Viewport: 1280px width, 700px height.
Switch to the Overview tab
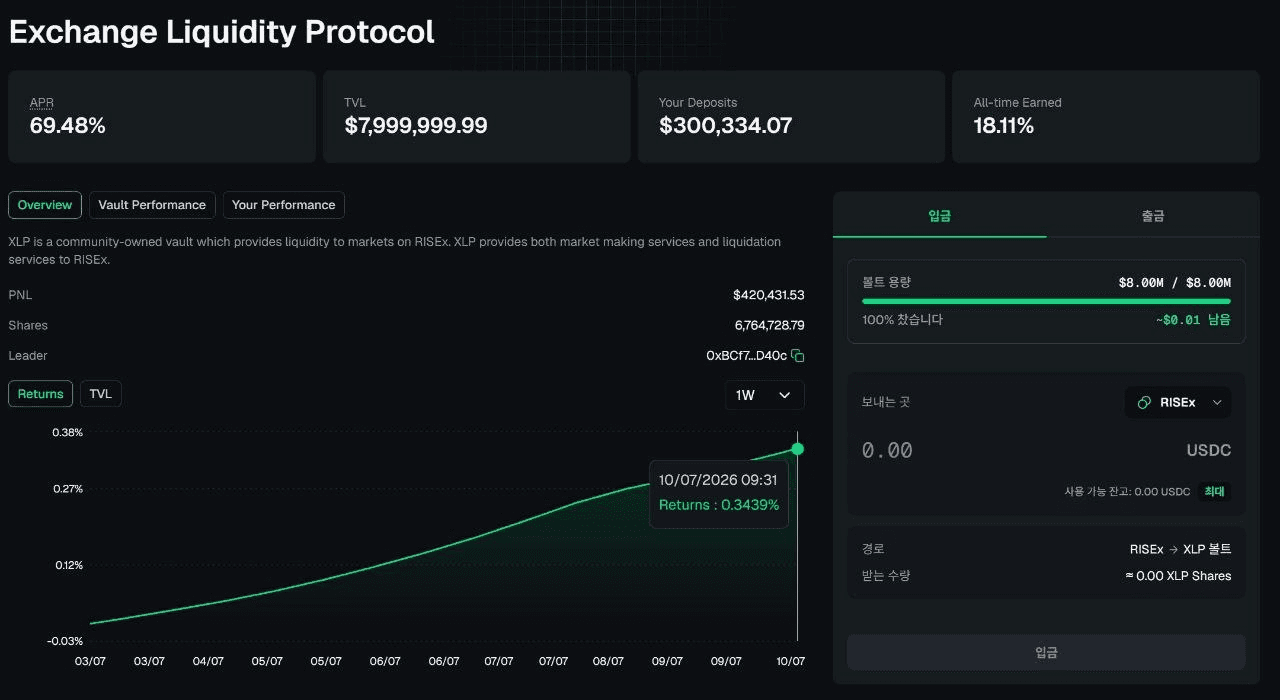[45, 205]
